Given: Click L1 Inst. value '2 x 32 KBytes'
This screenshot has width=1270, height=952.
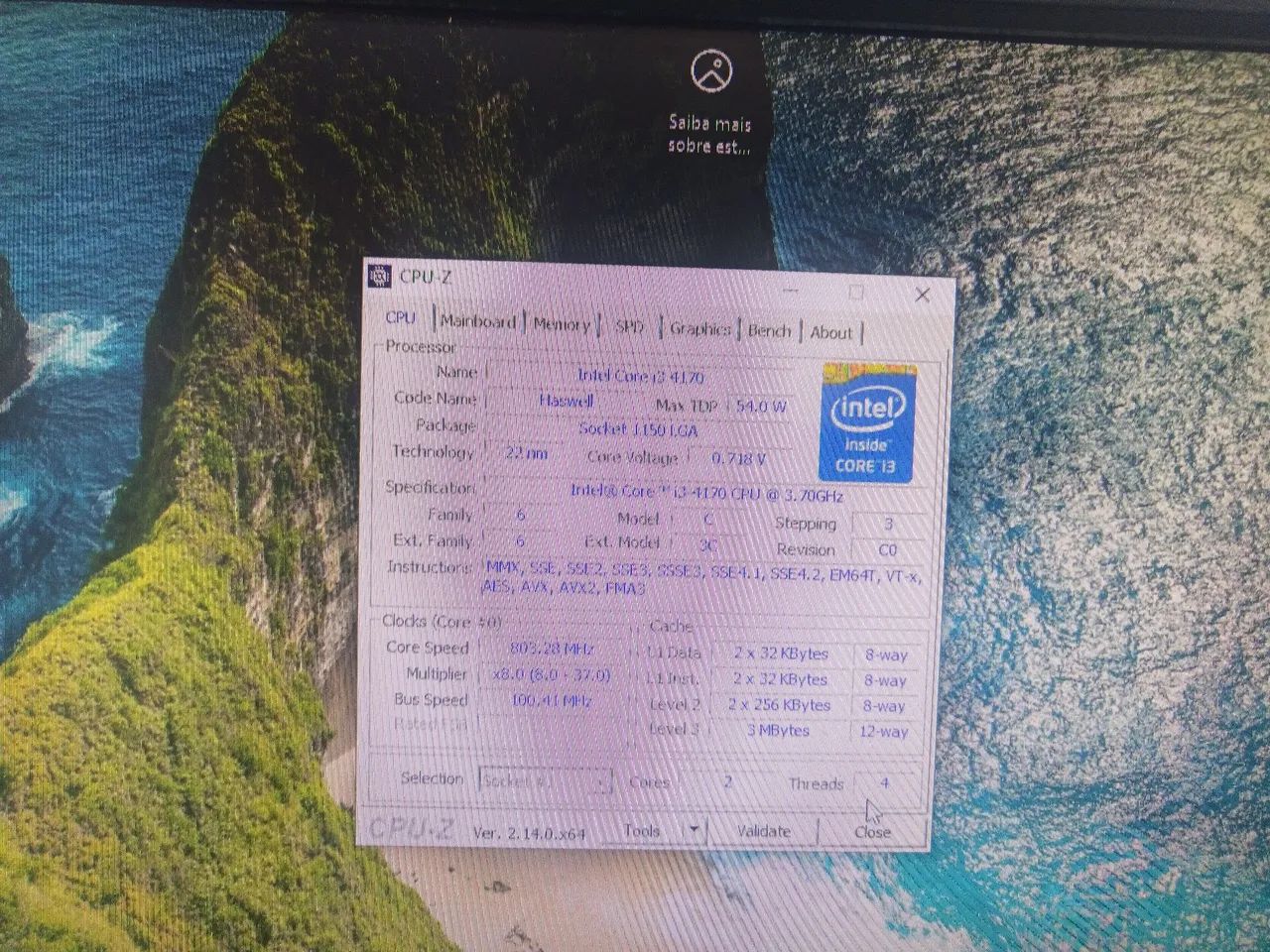Looking at the screenshot, I should coord(781,679).
